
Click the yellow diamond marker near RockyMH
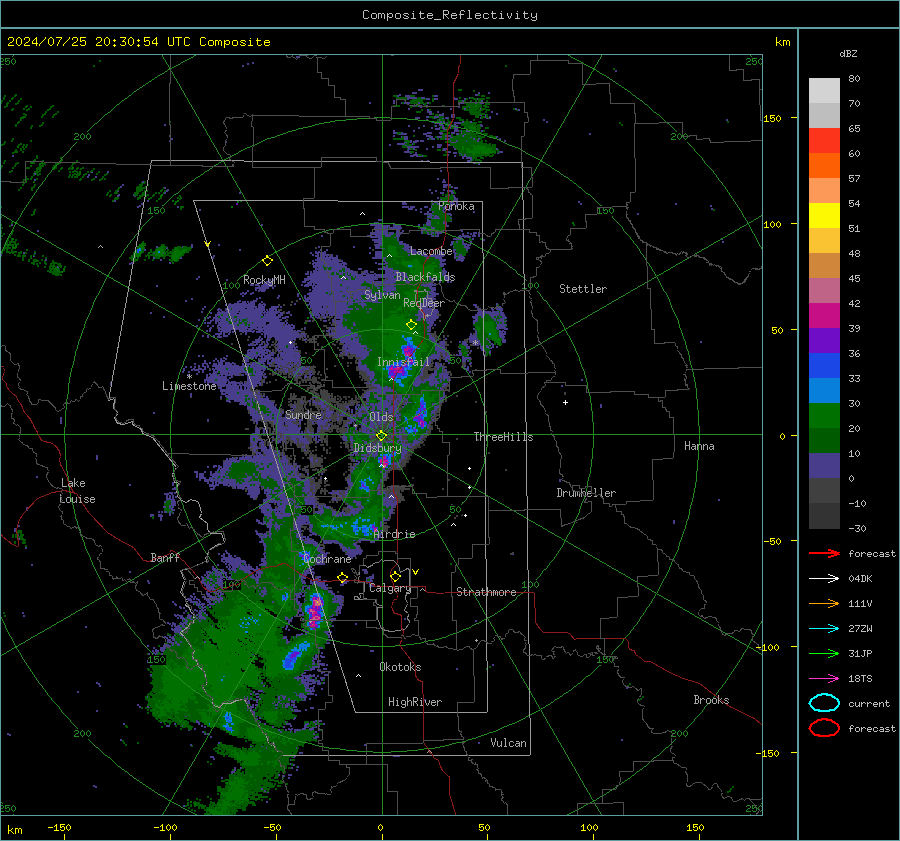click(x=267, y=261)
